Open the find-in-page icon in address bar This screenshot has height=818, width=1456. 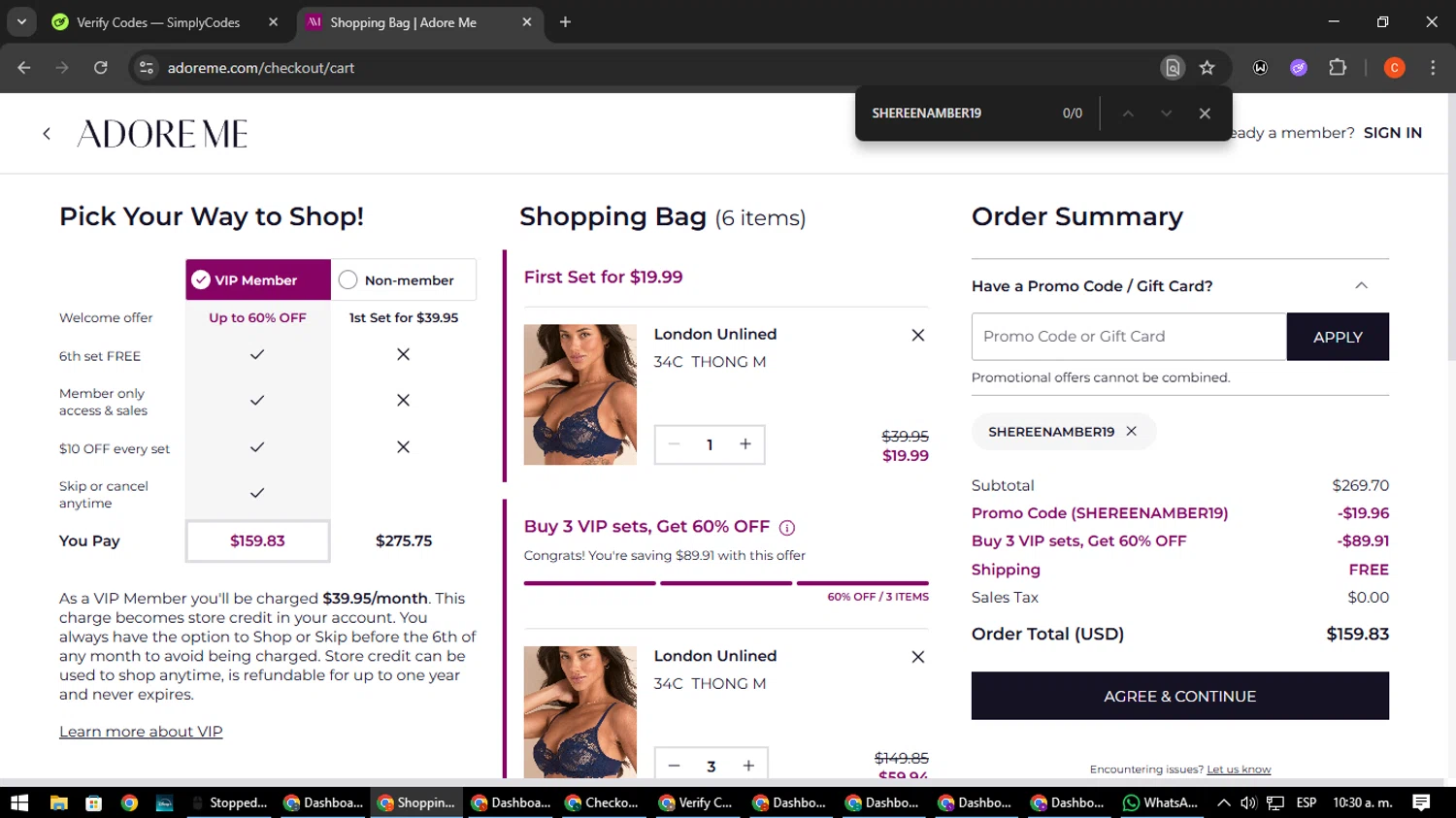point(1173,68)
